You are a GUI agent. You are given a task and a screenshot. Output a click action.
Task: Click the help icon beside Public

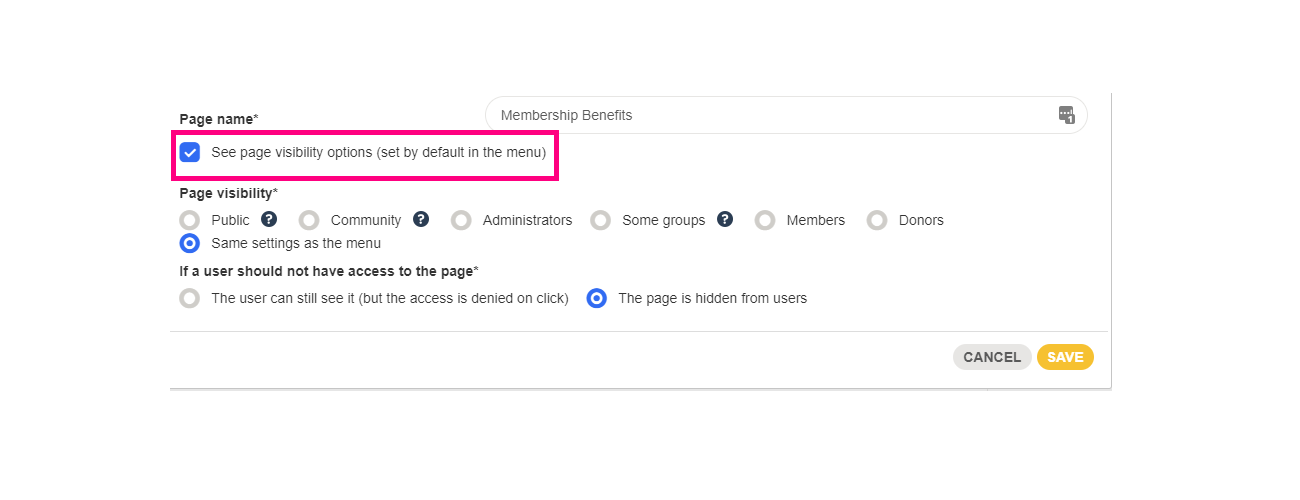(269, 219)
